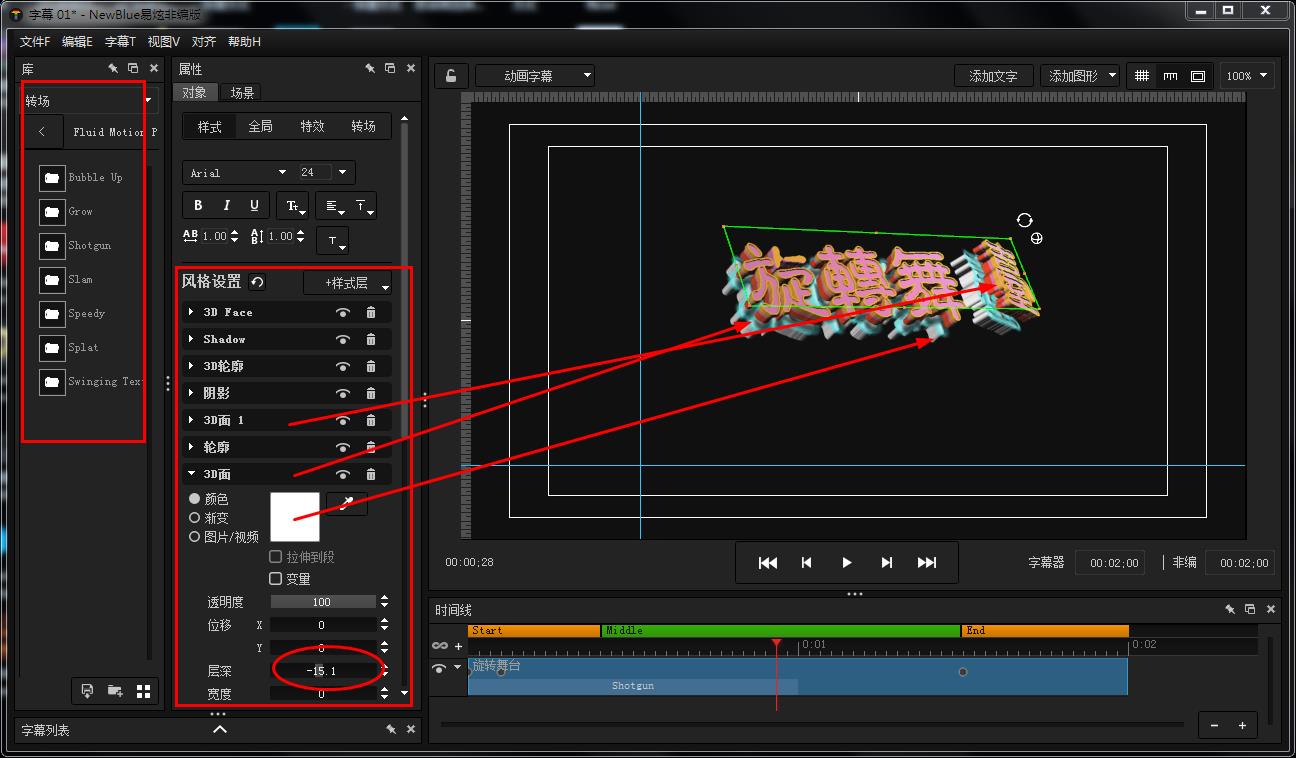The height and width of the screenshot is (758, 1296).
Task: Toggle visibility of 3D轮廓 layer
Action: click(x=343, y=366)
